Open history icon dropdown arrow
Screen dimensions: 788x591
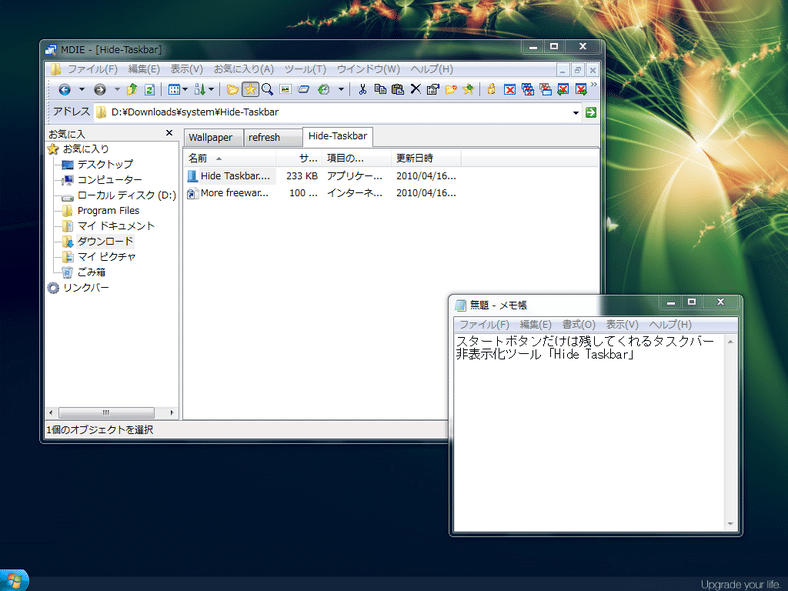click(x=341, y=89)
